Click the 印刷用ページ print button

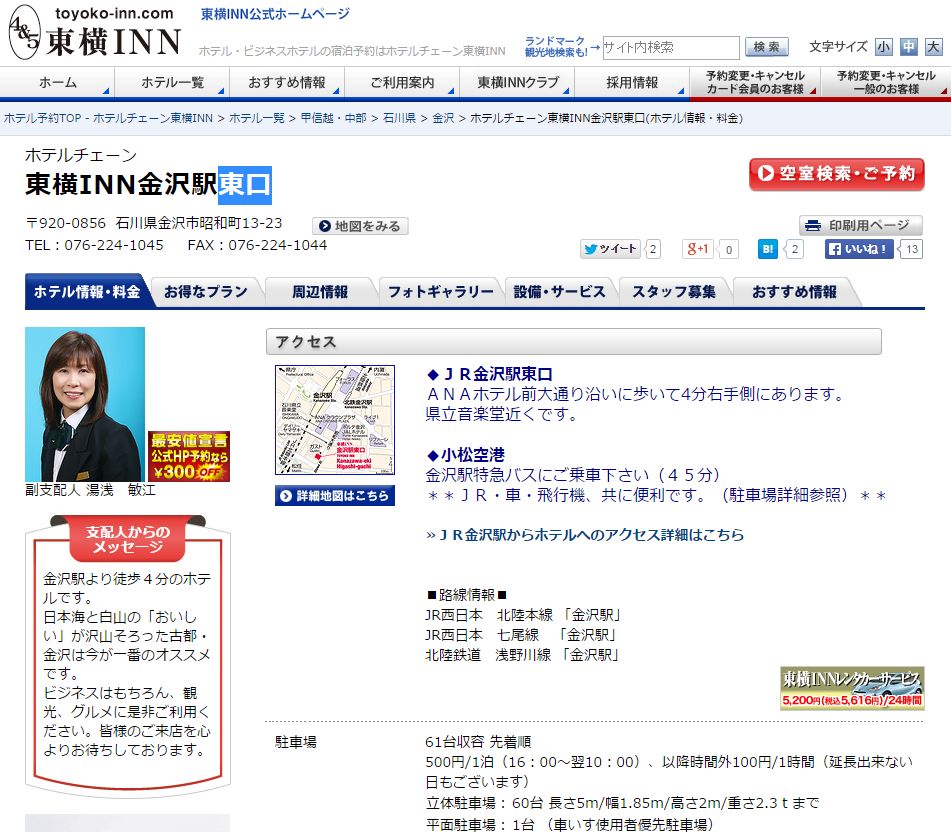pos(861,226)
